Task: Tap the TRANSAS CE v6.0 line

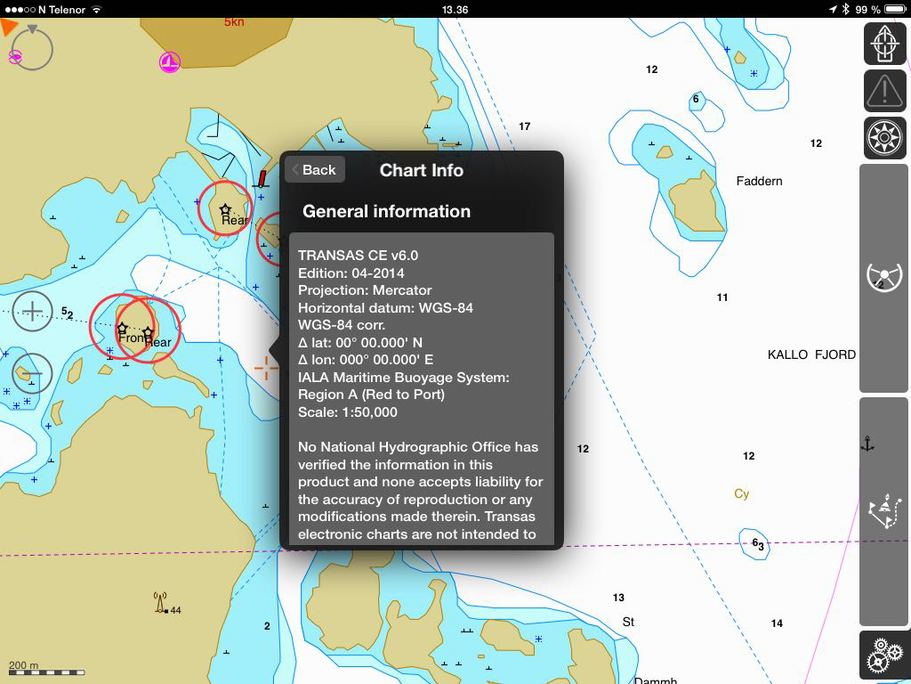Action: (x=358, y=255)
